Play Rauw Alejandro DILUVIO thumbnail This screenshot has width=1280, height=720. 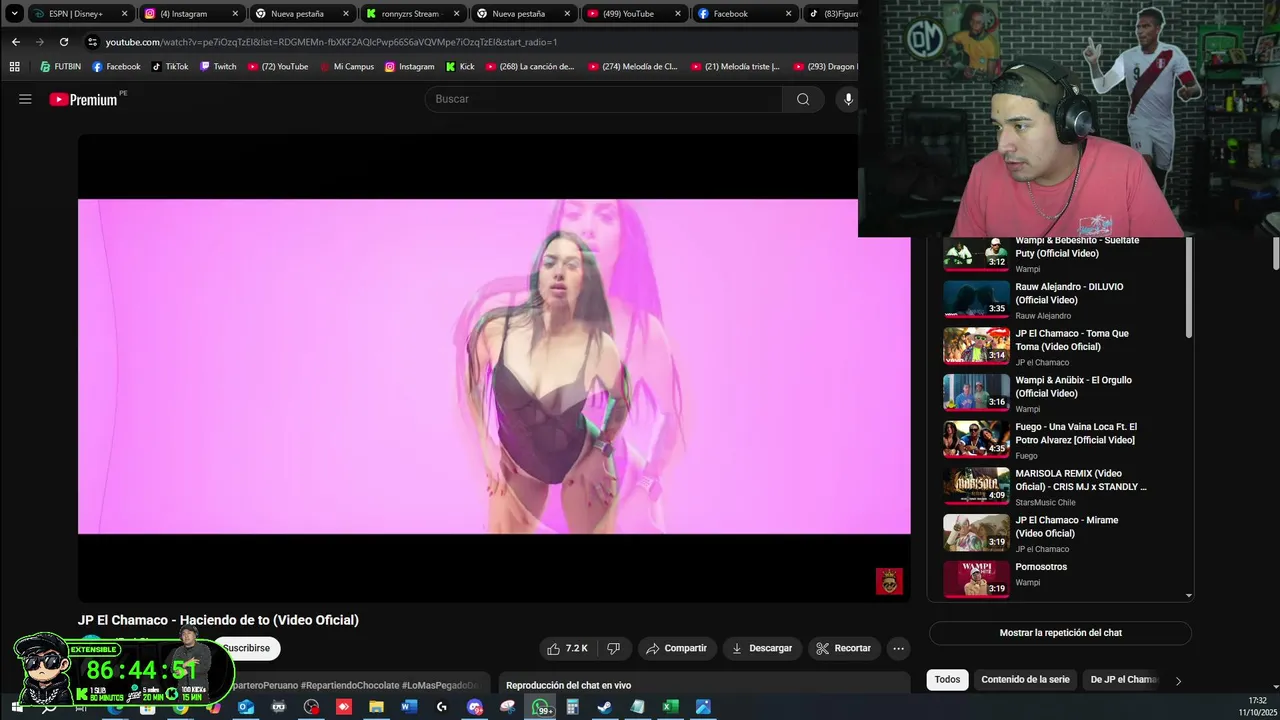[976, 298]
